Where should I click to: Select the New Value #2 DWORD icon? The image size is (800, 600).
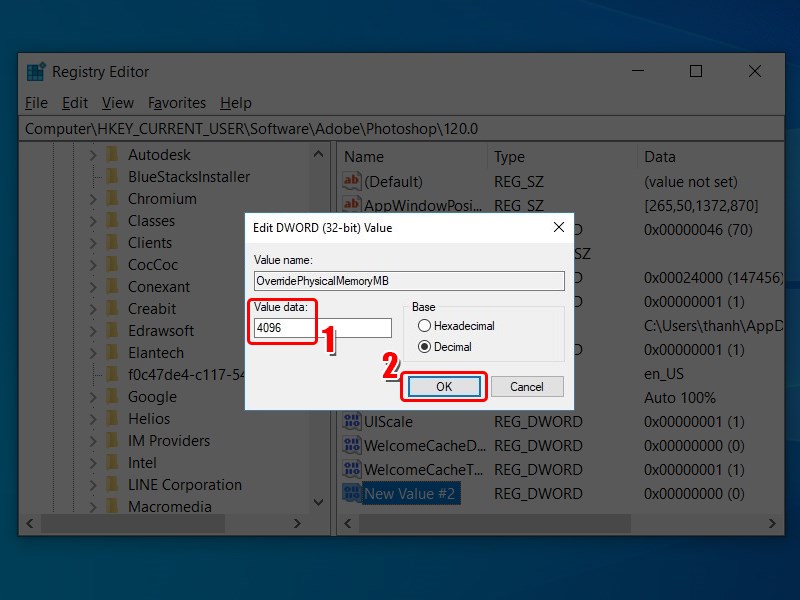click(x=351, y=494)
